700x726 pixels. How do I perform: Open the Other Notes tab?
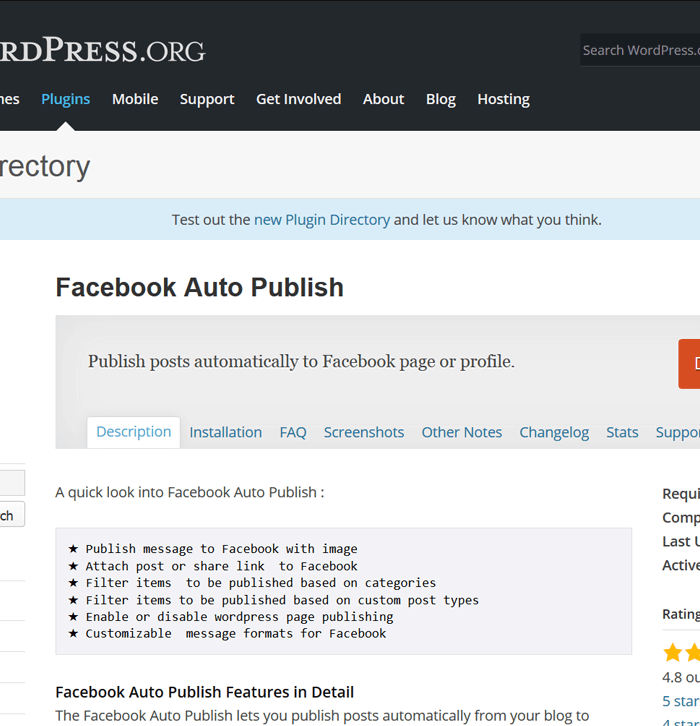pyautogui.click(x=462, y=432)
